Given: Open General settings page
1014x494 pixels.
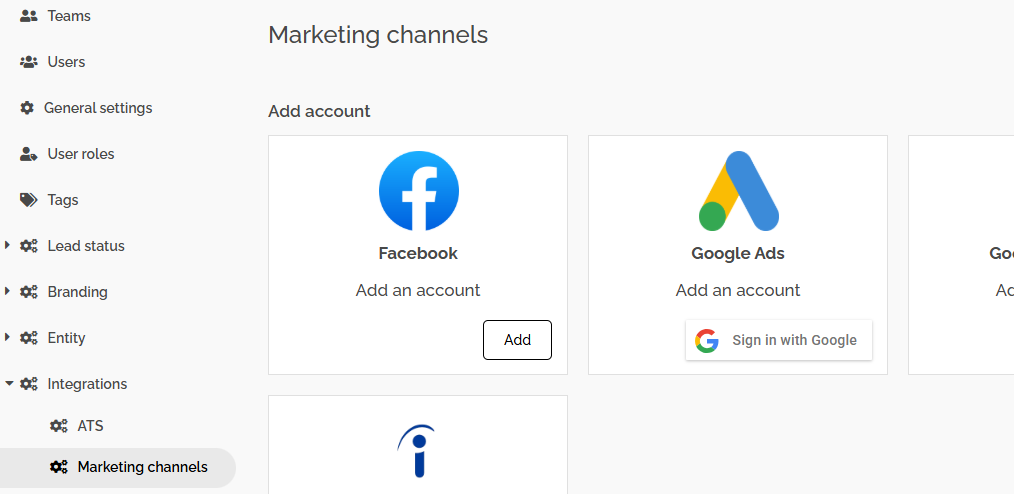Looking at the screenshot, I should pos(98,108).
